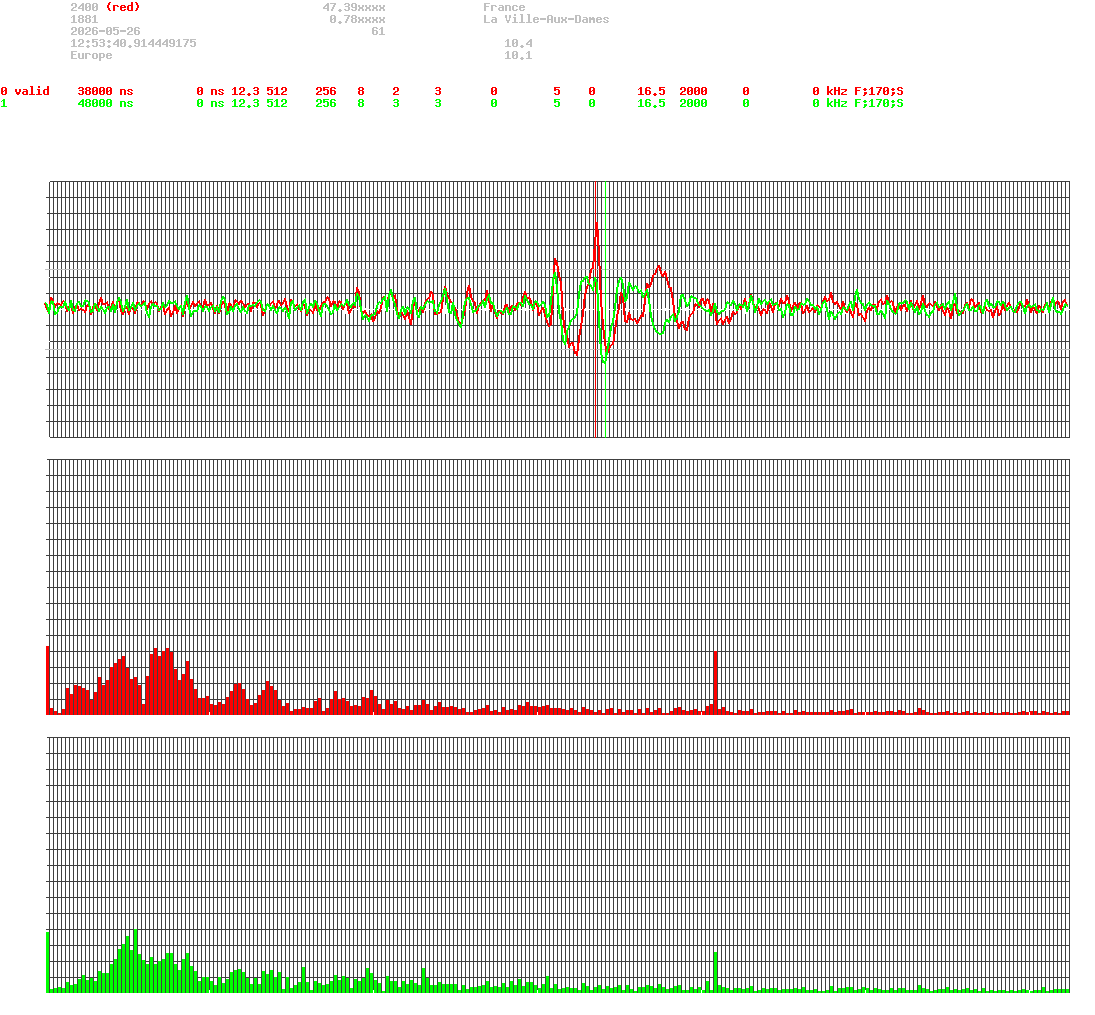Image resolution: width=1095 pixels, height=1015 pixels.
Task: Click "0 kHz F;170;S" in the green row
Action: 858,103
